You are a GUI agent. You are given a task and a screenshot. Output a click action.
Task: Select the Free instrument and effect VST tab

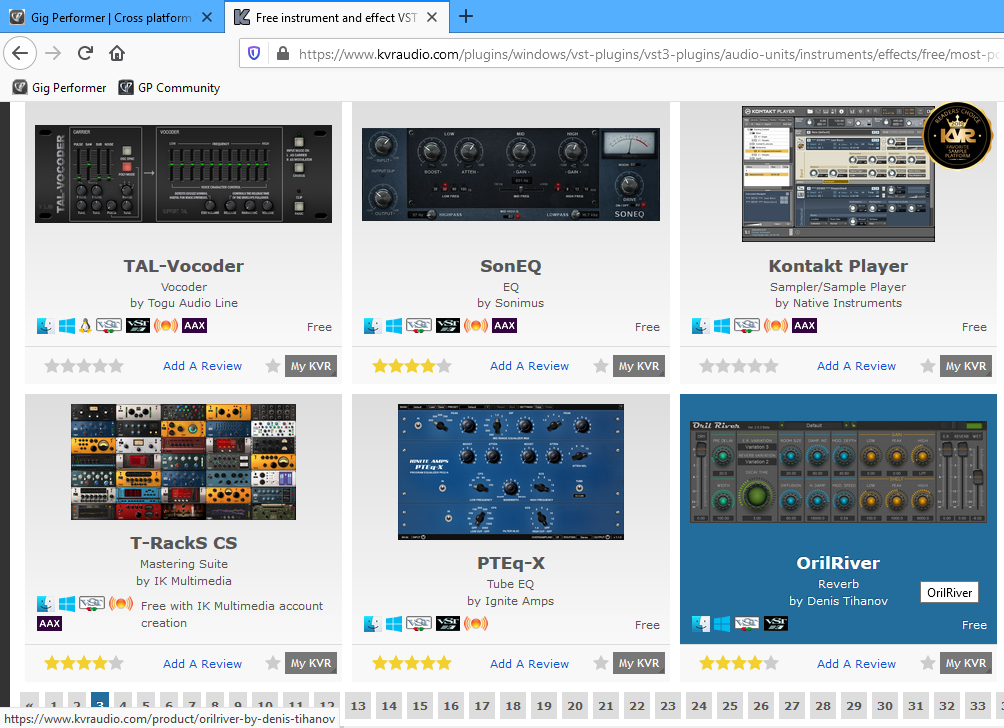coord(336,17)
